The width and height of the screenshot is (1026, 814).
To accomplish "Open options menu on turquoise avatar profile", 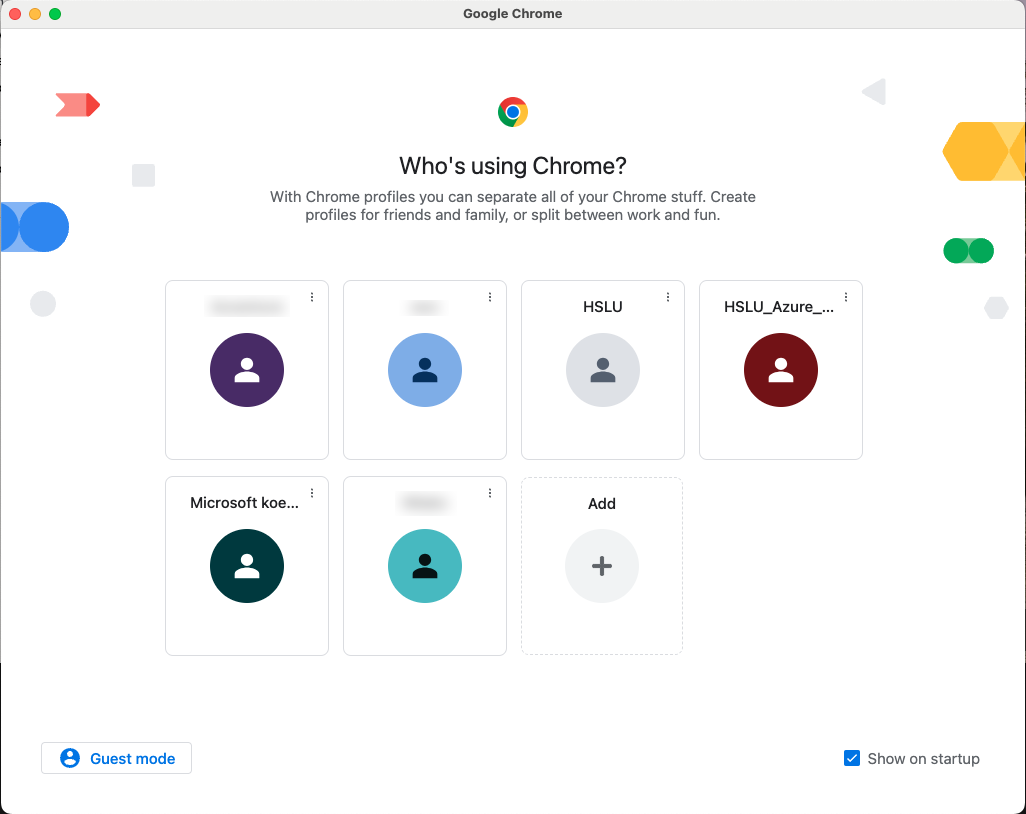I will [x=490, y=493].
